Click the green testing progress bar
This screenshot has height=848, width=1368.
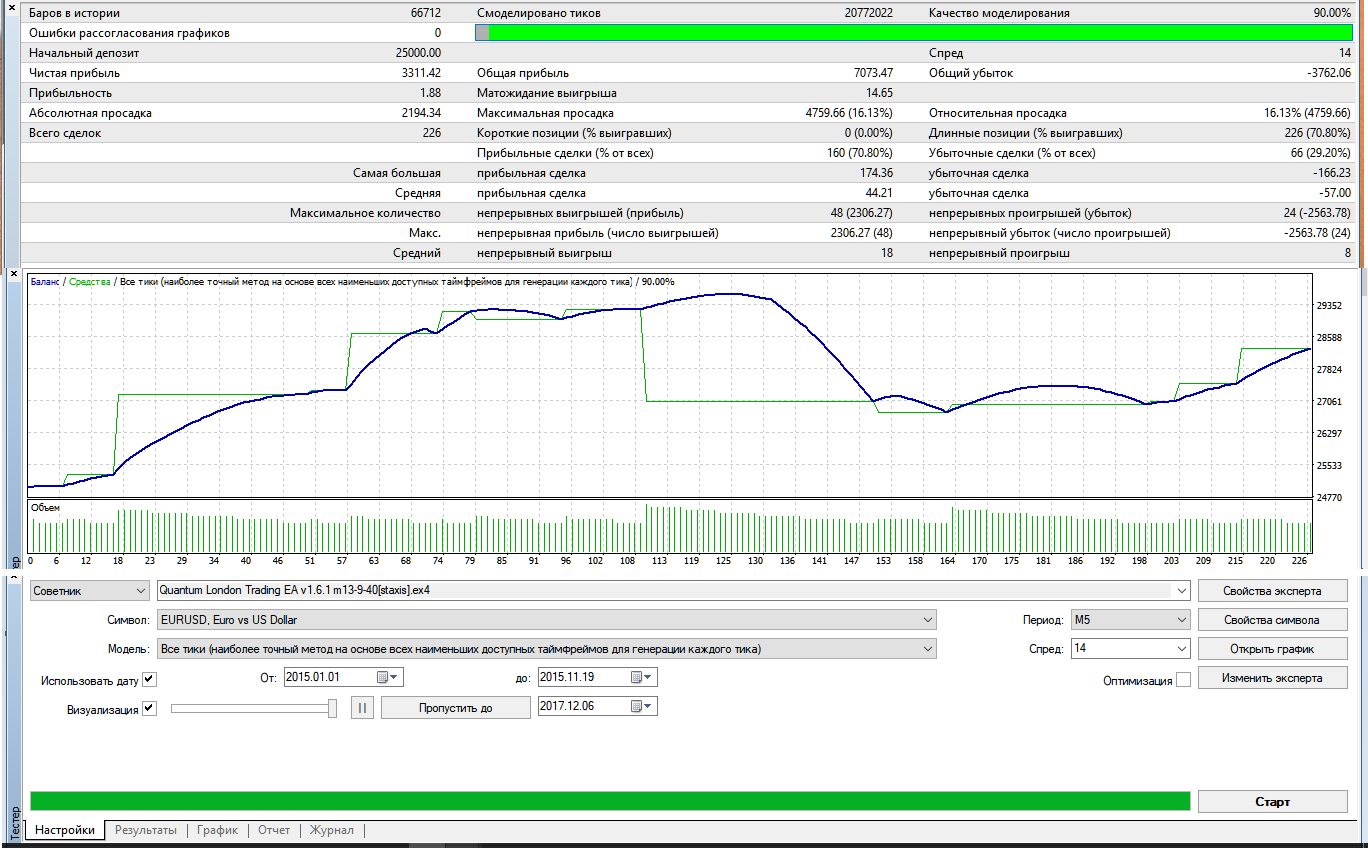coord(610,801)
